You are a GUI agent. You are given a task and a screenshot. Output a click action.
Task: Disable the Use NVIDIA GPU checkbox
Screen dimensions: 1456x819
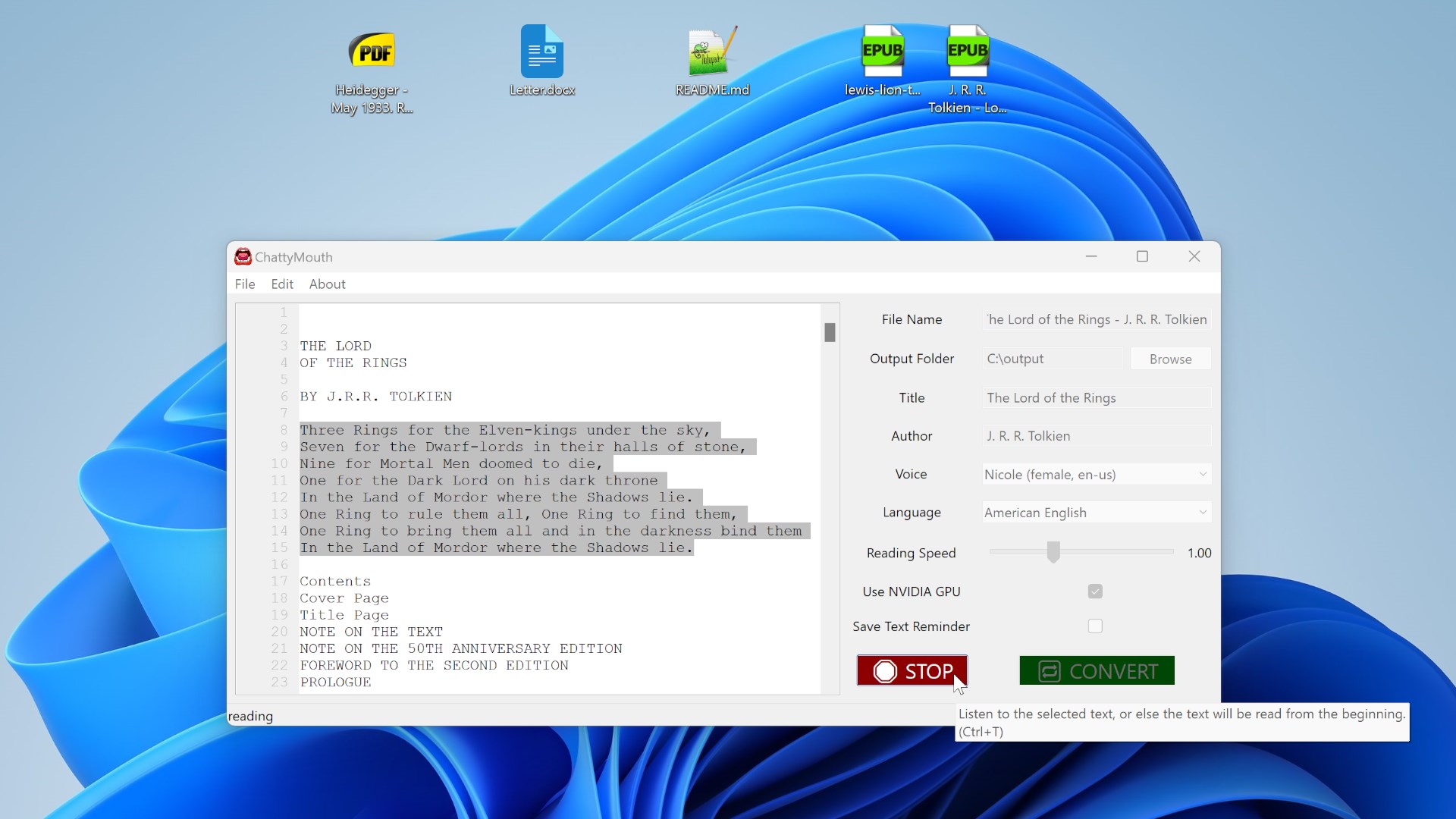click(1095, 591)
